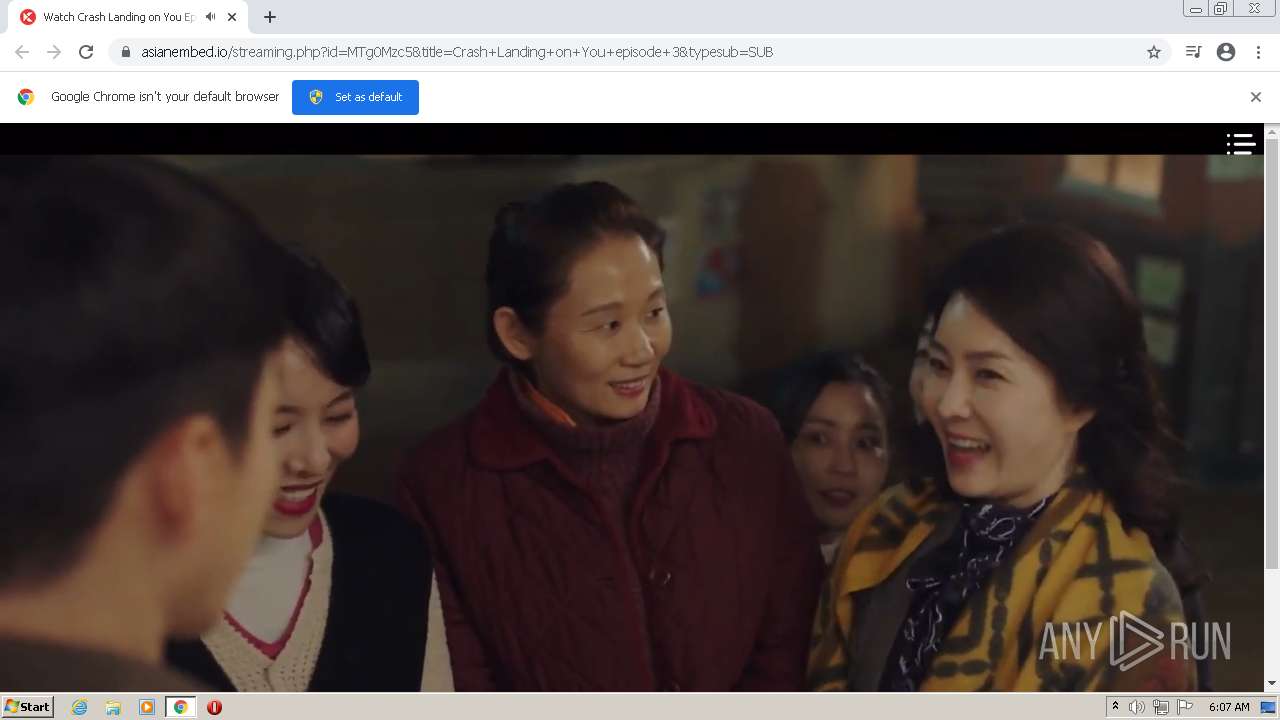Viewport: 1280px width, 720px height.
Task: Dismiss the default browser info bar
Action: tap(1256, 97)
